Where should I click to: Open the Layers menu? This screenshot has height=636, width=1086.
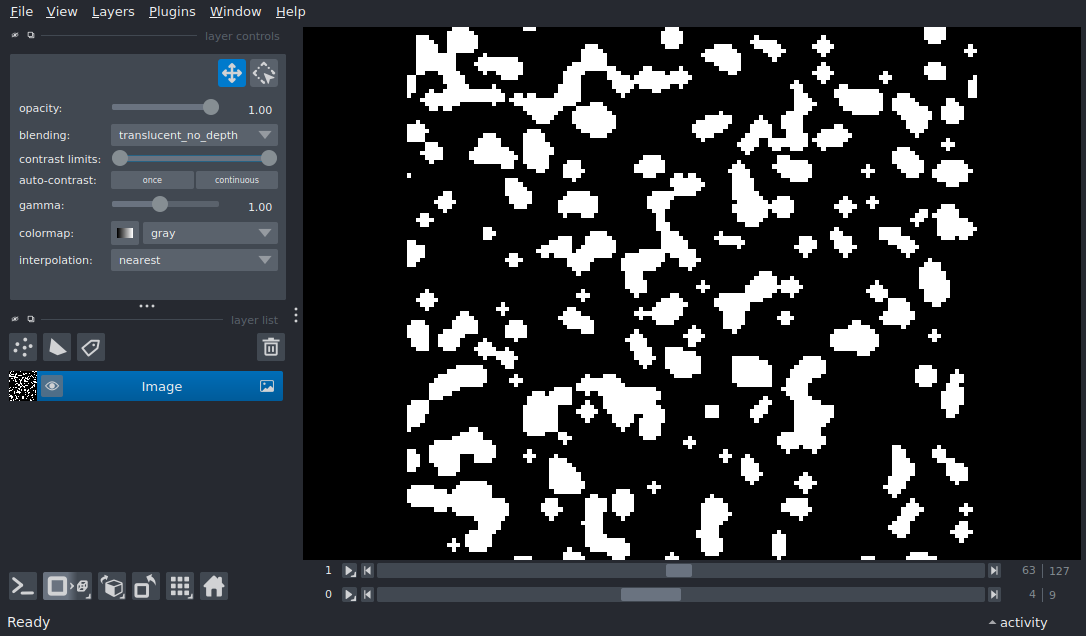point(113,12)
